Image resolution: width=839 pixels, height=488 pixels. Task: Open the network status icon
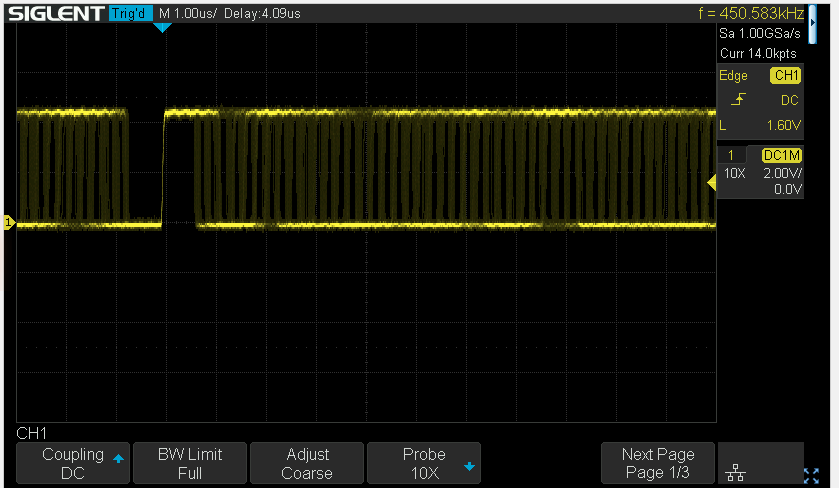tap(736, 472)
